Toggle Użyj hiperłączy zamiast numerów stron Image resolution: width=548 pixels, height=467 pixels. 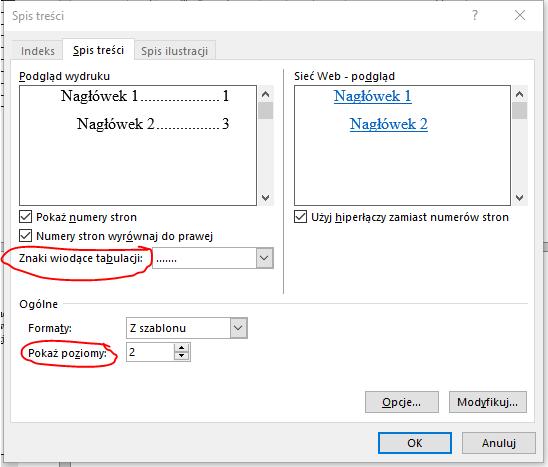301,217
